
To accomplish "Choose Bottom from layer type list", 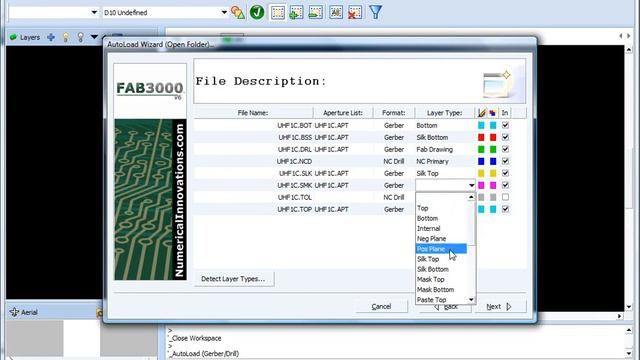I will click(x=427, y=218).
